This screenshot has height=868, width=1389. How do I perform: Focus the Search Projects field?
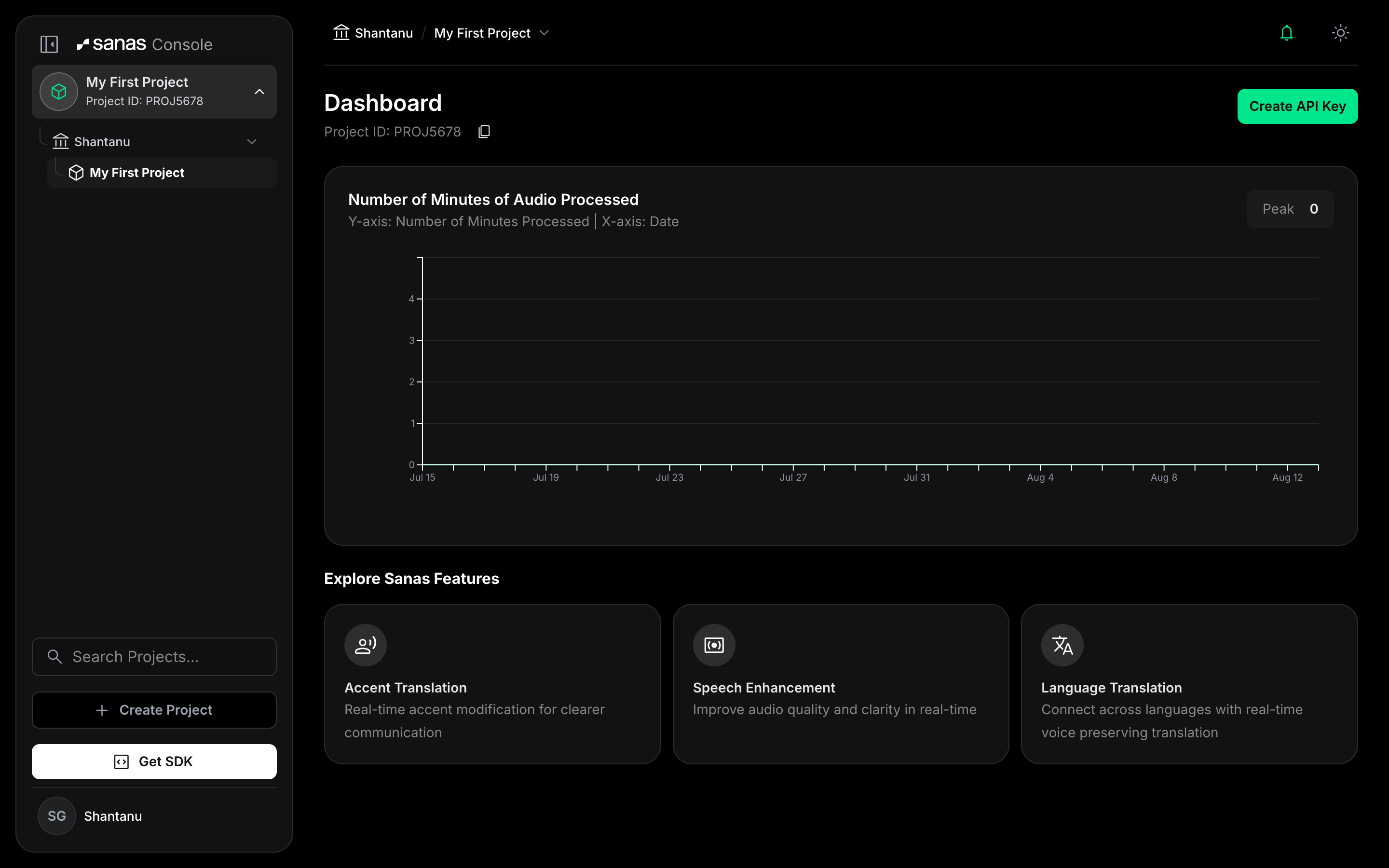tap(154, 657)
